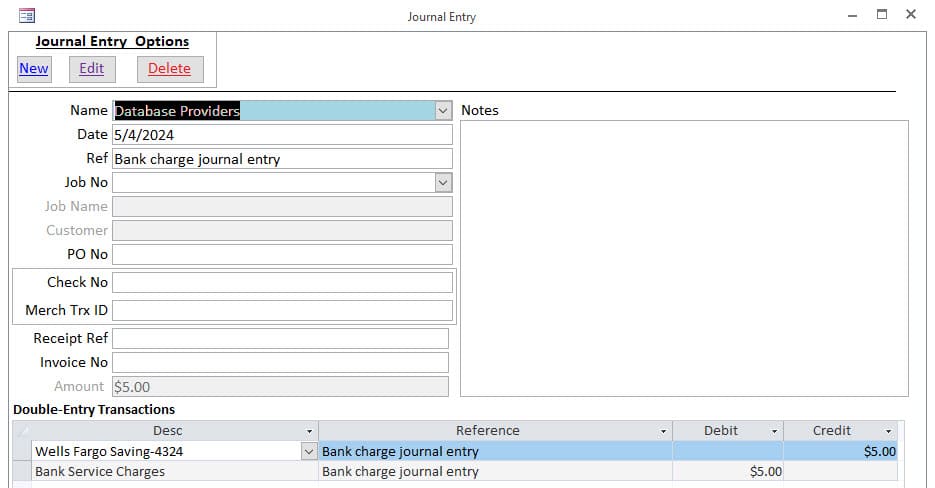
Task: Open the Reference column filter arrow
Action: click(663, 431)
